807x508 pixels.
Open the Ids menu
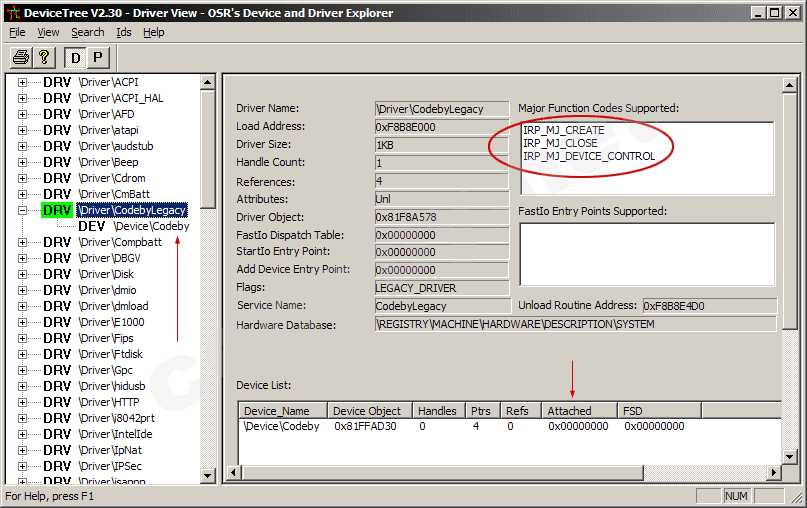pyautogui.click(x=123, y=32)
